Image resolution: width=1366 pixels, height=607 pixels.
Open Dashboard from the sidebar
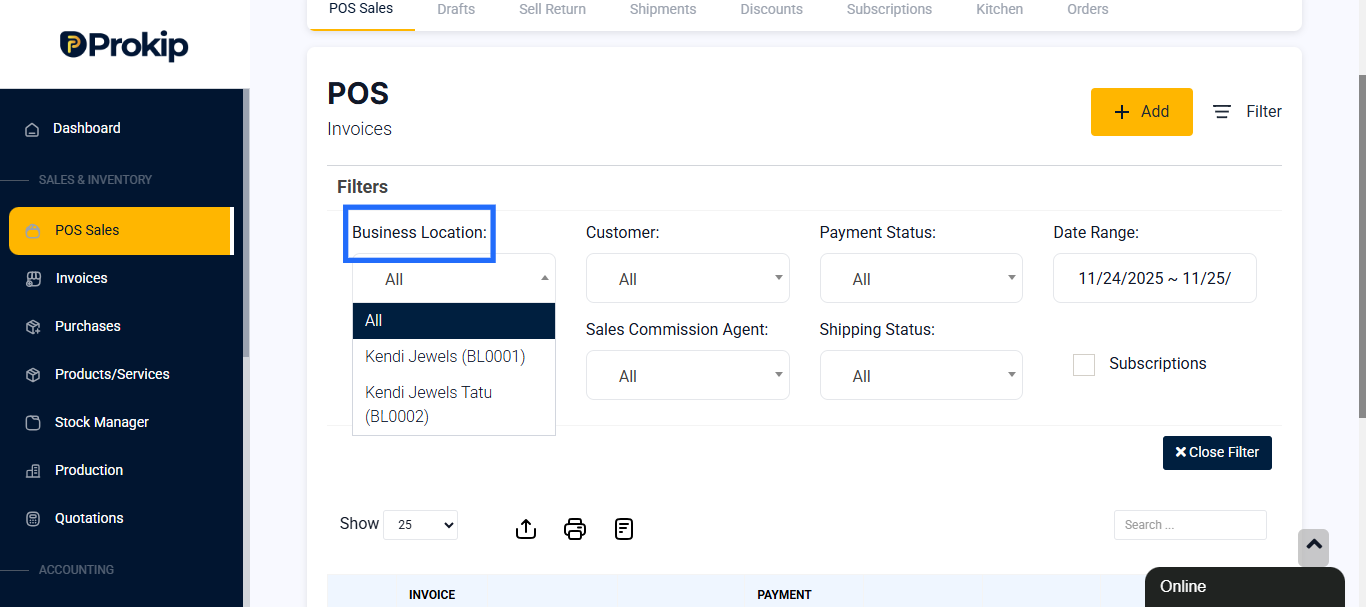point(87,129)
